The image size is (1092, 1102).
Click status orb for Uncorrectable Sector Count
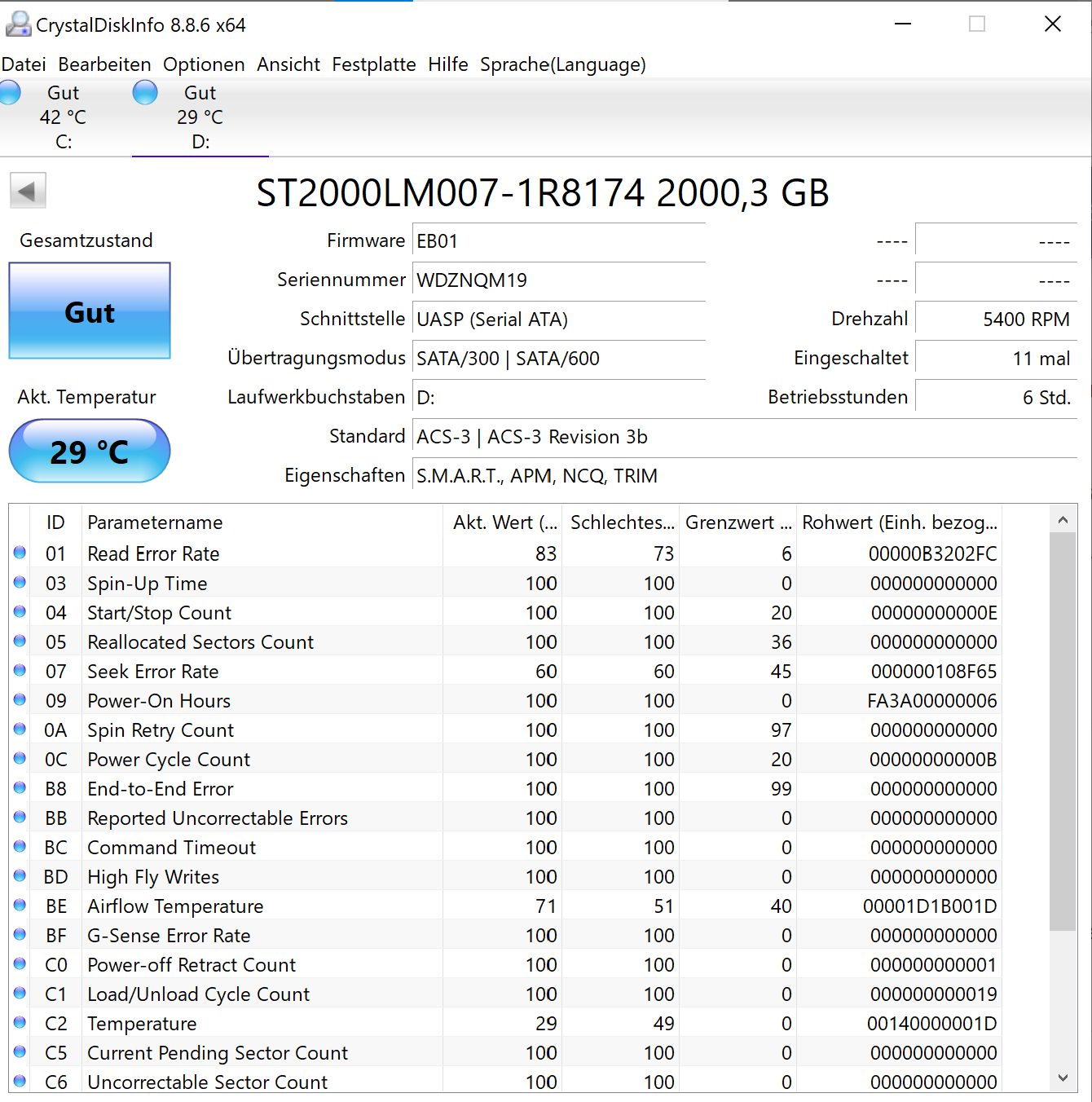click(x=20, y=1081)
